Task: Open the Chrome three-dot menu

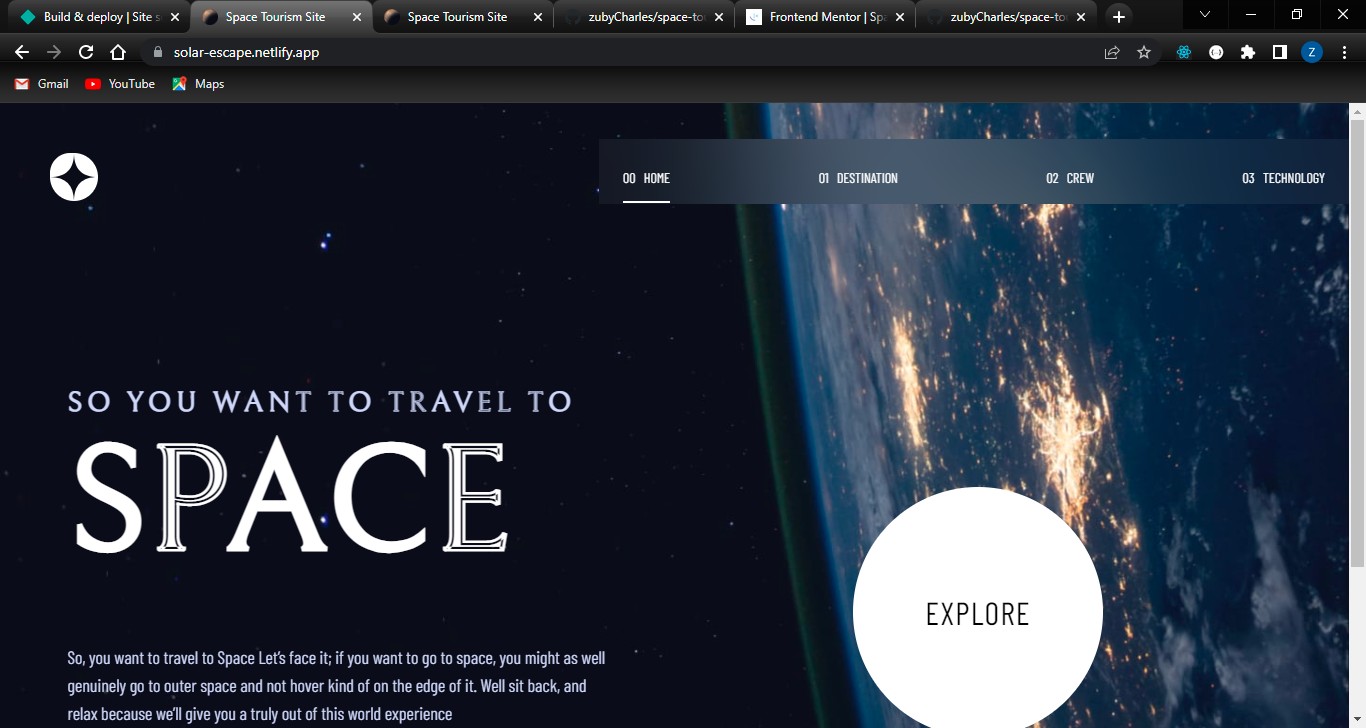Action: (x=1343, y=51)
